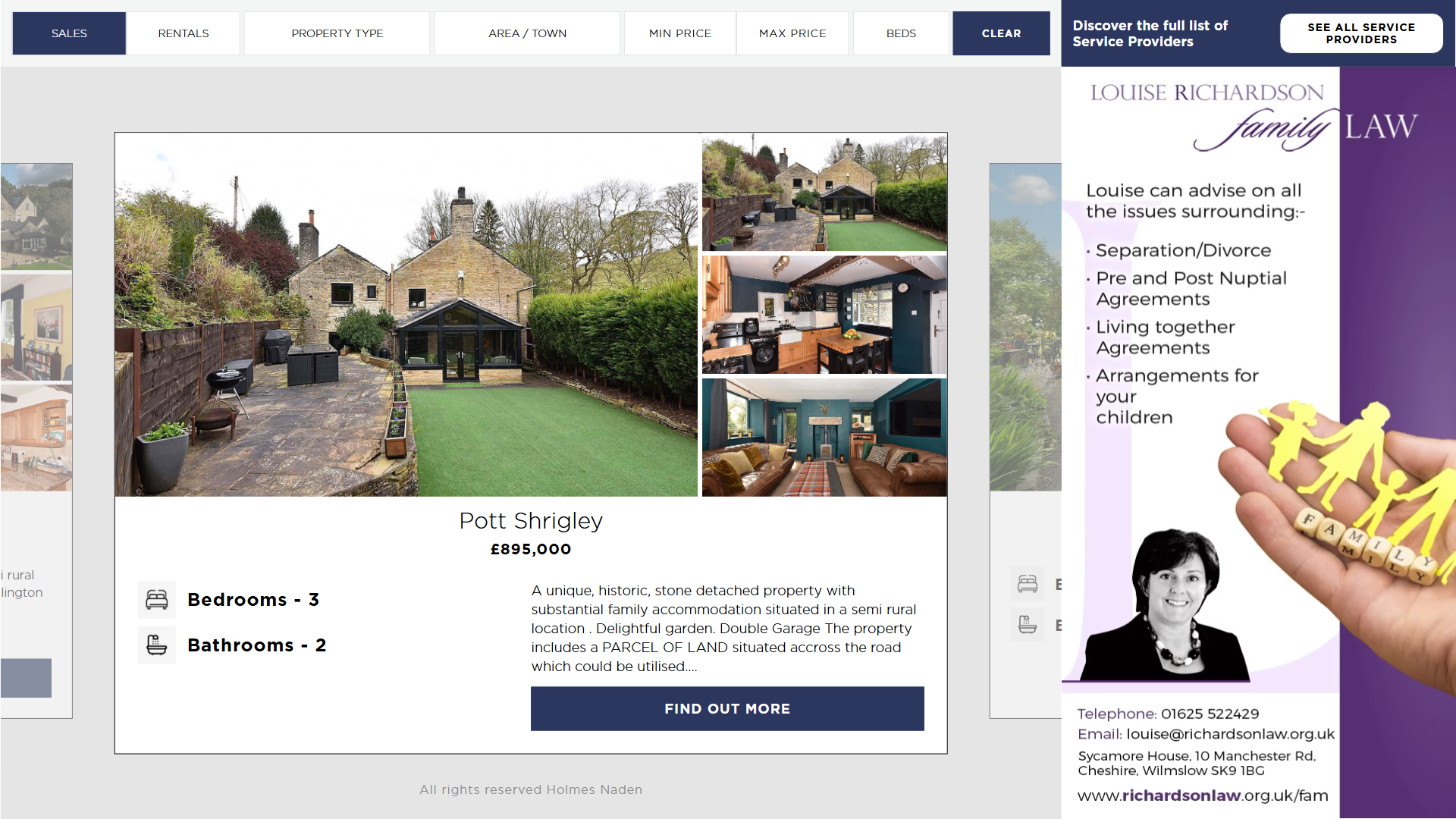Image resolution: width=1456 pixels, height=819 pixels.
Task: Click SEE ALL SERVICE PROVIDERS button
Action: coord(1361,33)
